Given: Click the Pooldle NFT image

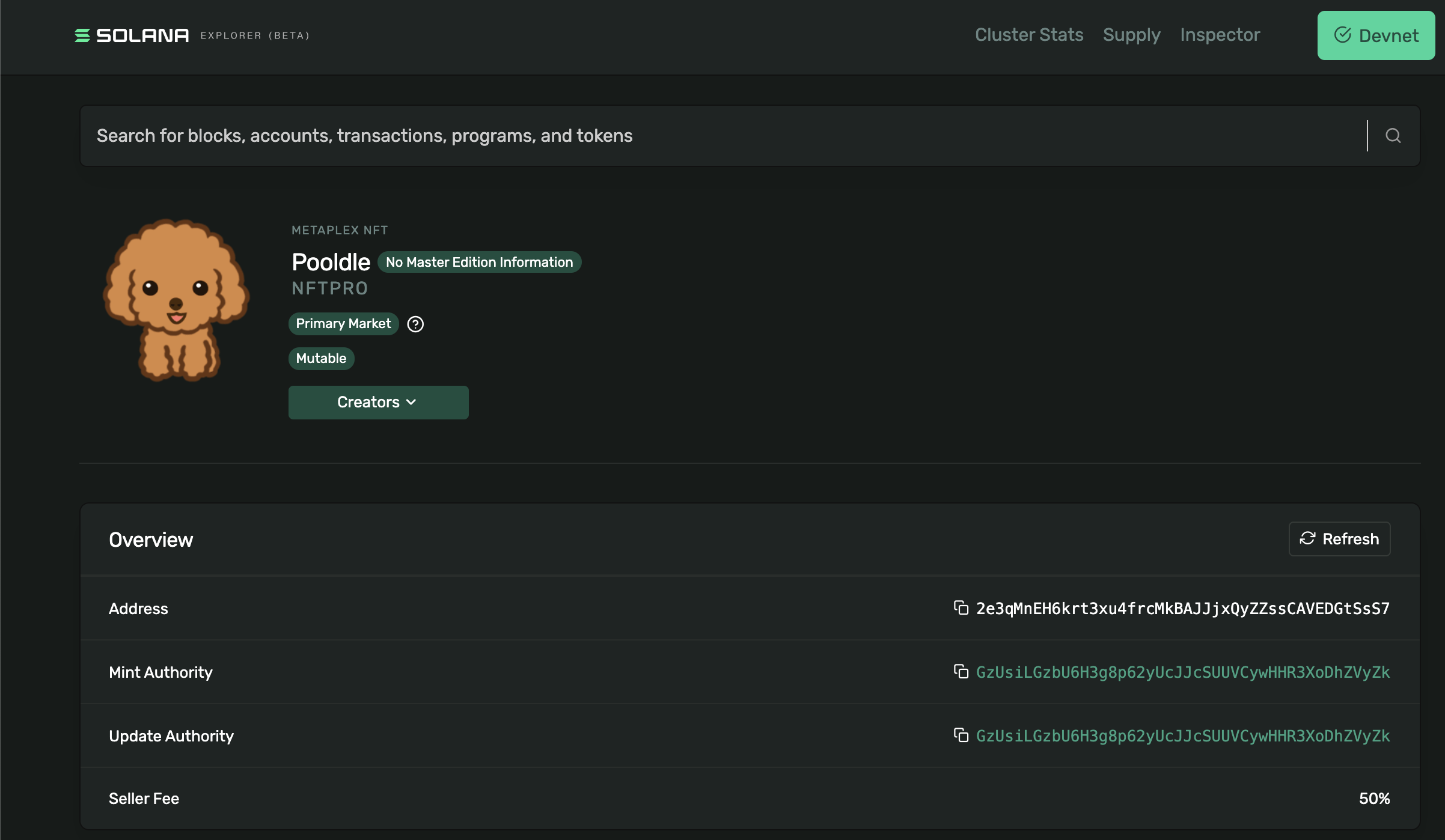Looking at the screenshot, I should (176, 299).
